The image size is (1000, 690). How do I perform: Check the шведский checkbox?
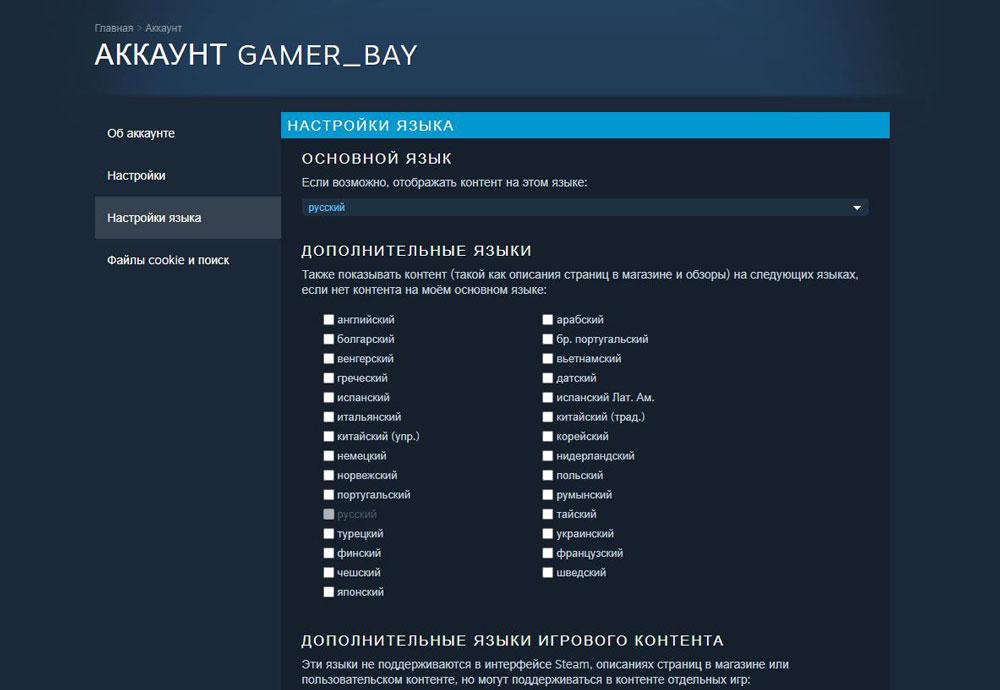tap(548, 573)
